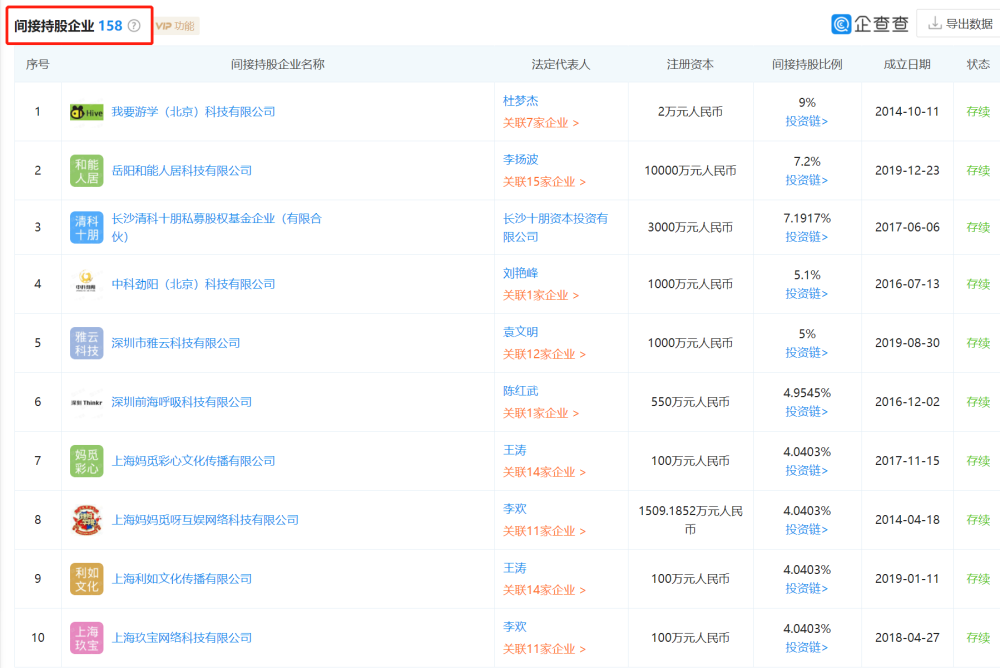The image size is (1000, 668).
Task: View 投资链 in the 上海妈妈觅呀互娱 row
Action: (x=807, y=530)
